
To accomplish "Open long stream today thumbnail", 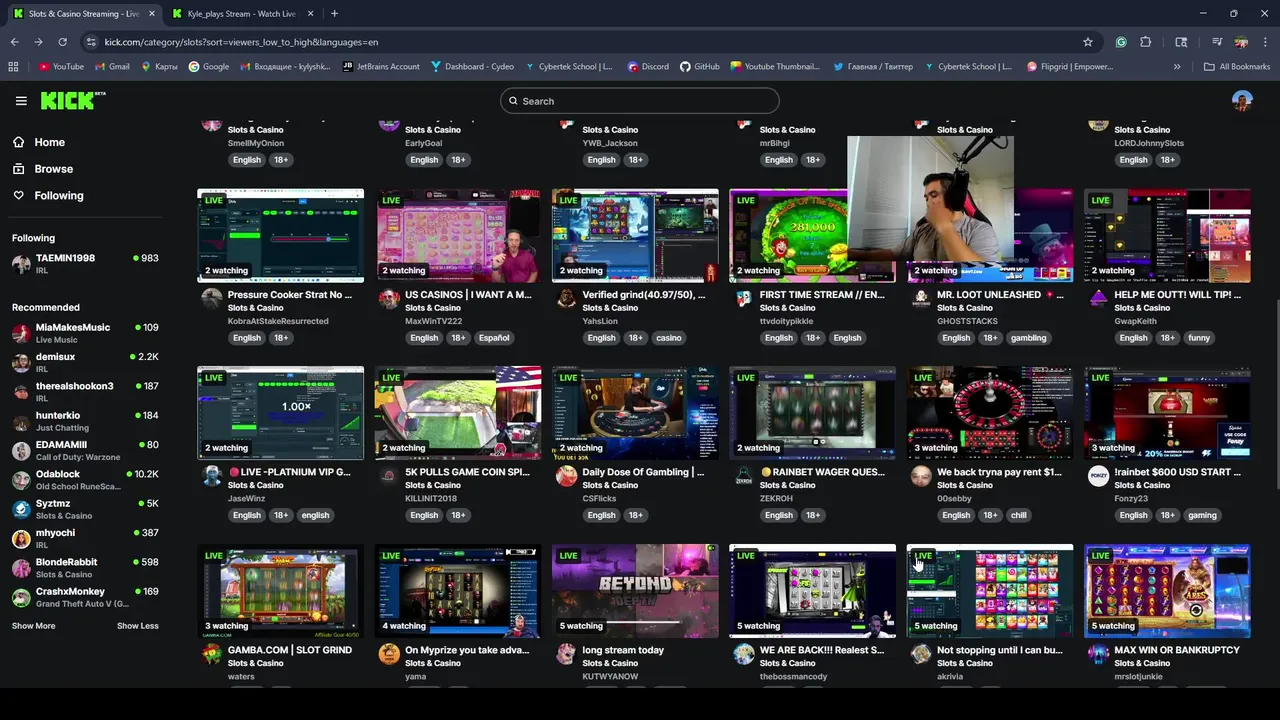I will (635, 591).
